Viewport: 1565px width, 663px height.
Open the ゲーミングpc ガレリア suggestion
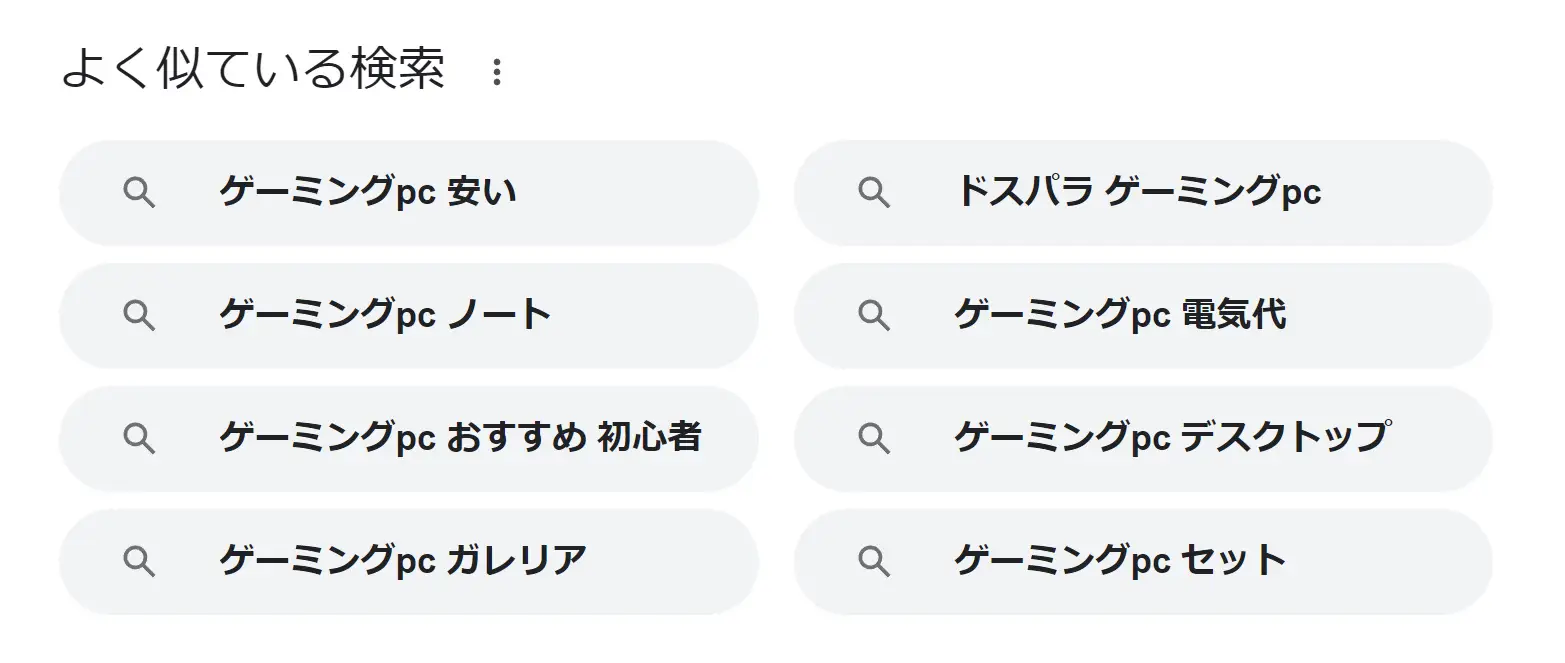pos(409,561)
